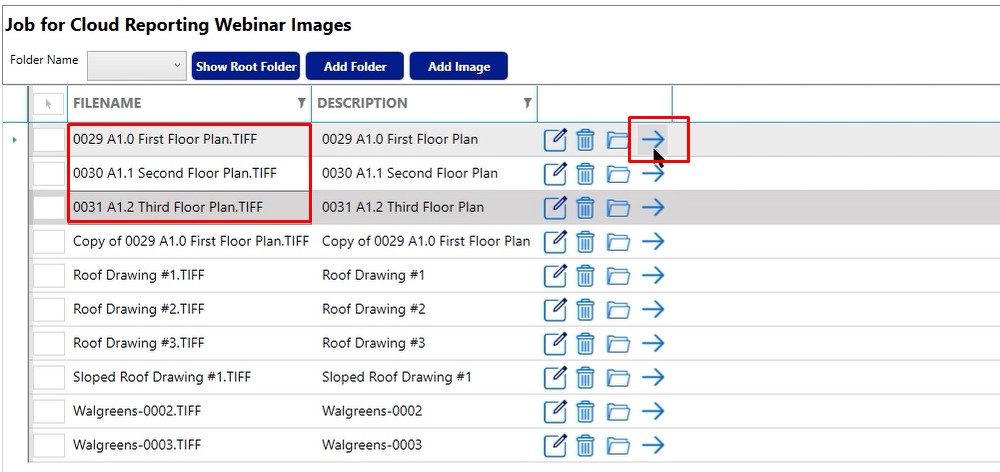Open folder icon for Roof Drawing #2
The width and height of the screenshot is (1000, 472).
pyautogui.click(x=617, y=309)
